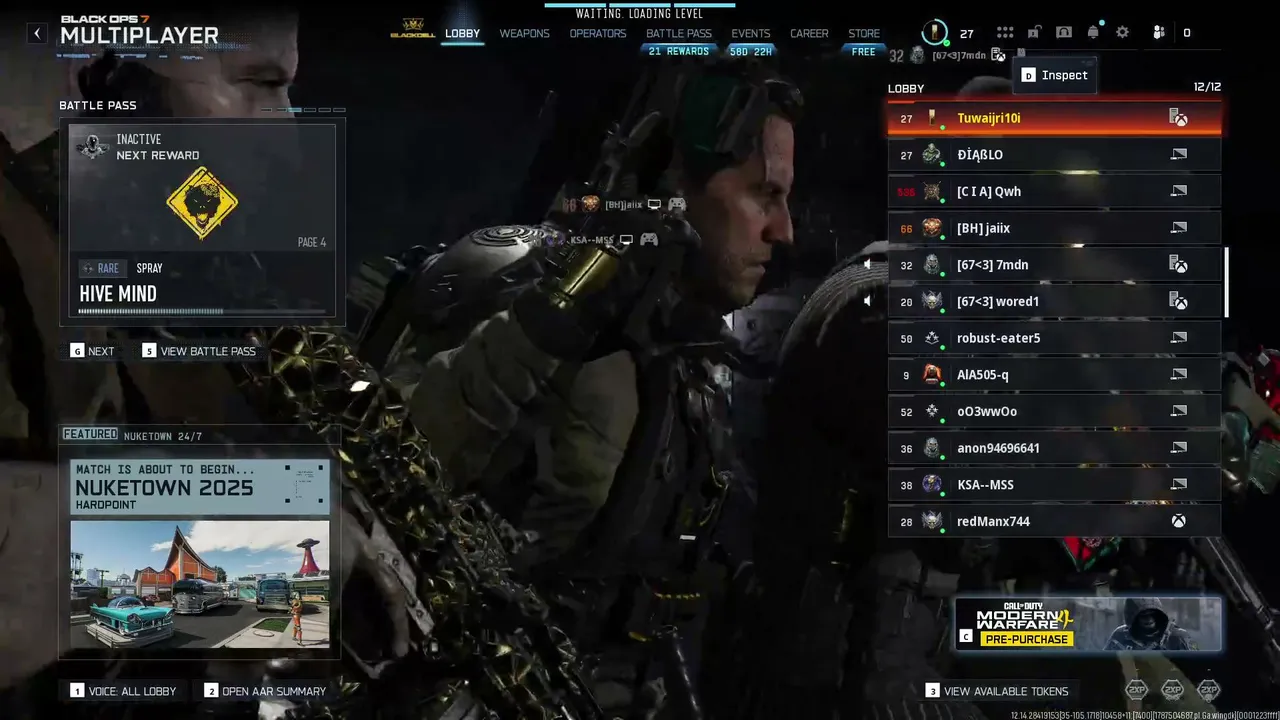Click rank emblem next to robust-eater5
The width and height of the screenshot is (1280, 720).
tap(932, 338)
